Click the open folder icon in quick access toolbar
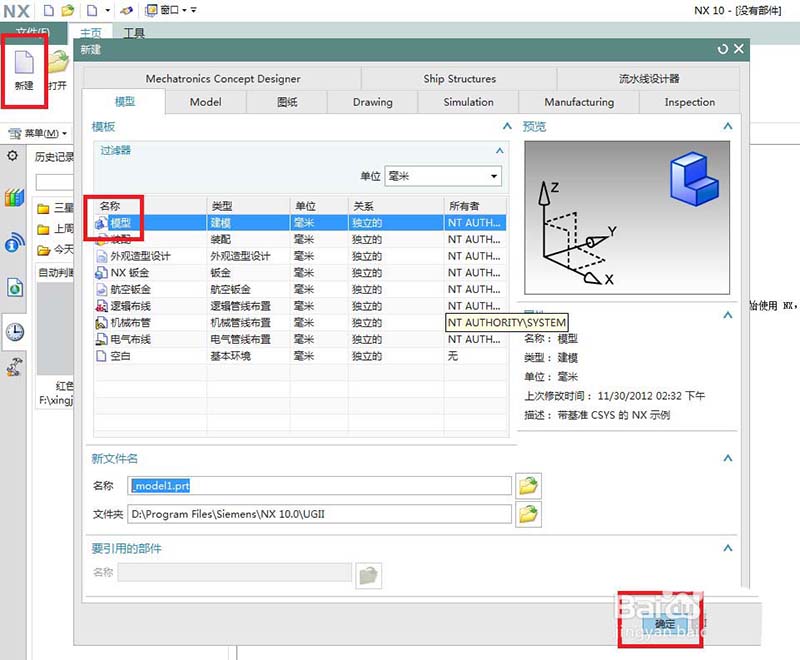Image resolution: width=800 pixels, height=660 pixels. click(67, 10)
